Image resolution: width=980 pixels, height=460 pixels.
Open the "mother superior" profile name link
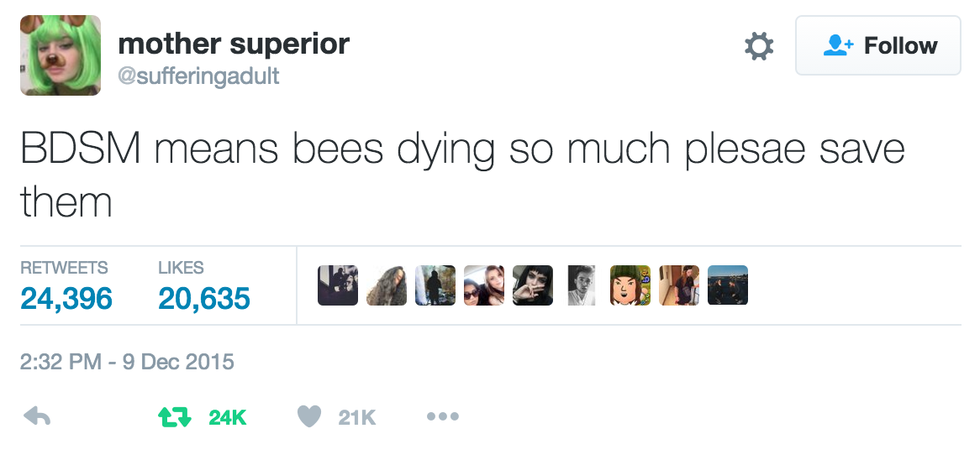tap(234, 44)
